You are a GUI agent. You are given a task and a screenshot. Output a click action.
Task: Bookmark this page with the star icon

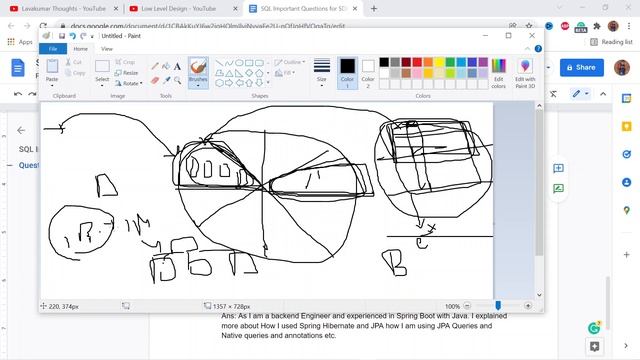click(529, 26)
